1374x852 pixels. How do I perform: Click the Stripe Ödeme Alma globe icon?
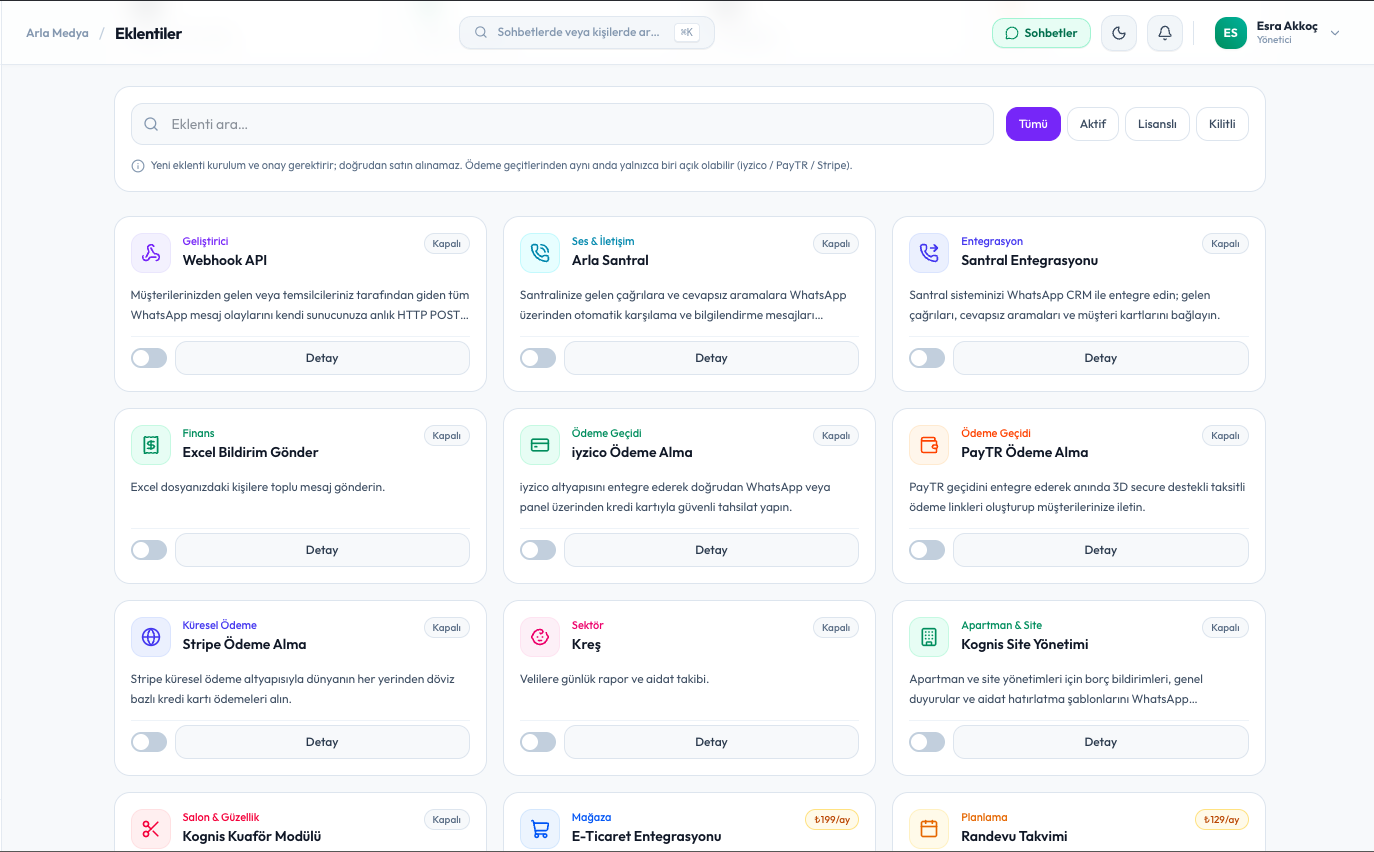tap(151, 637)
